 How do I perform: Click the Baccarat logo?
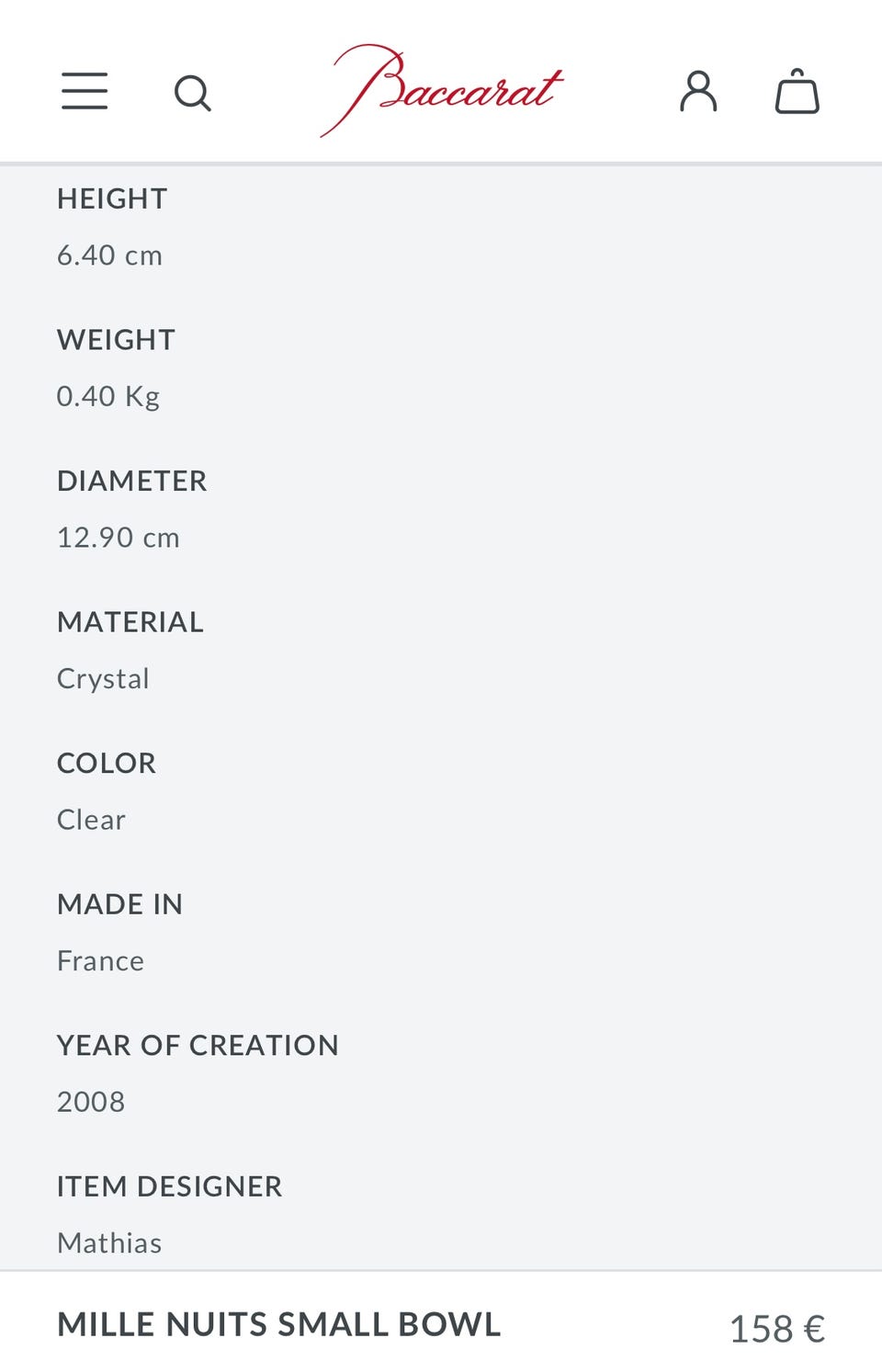pos(442,90)
